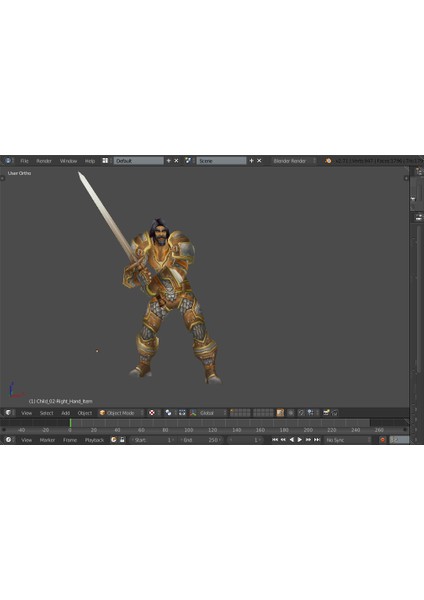The height and width of the screenshot is (600, 424).
Task: Click the Start frame field
Action: [152, 440]
